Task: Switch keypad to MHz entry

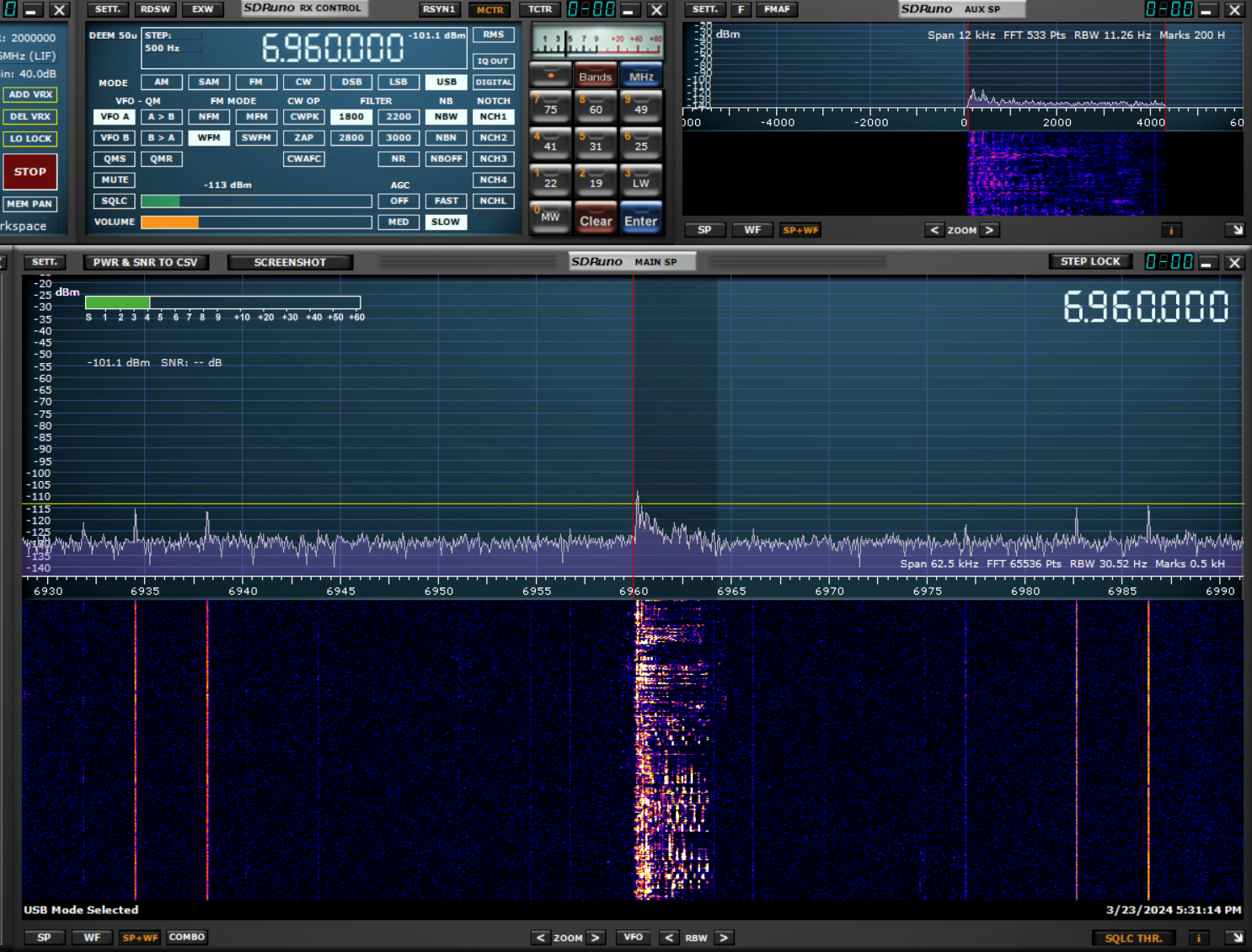Action: point(641,76)
